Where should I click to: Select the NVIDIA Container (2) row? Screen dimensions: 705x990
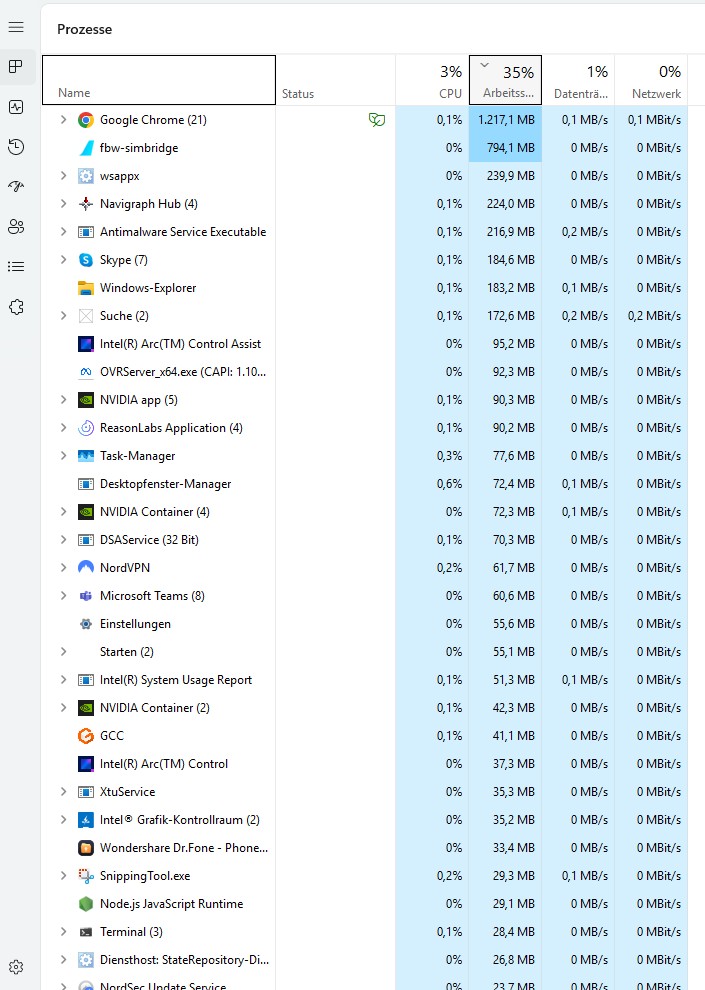tap(365, 708)
